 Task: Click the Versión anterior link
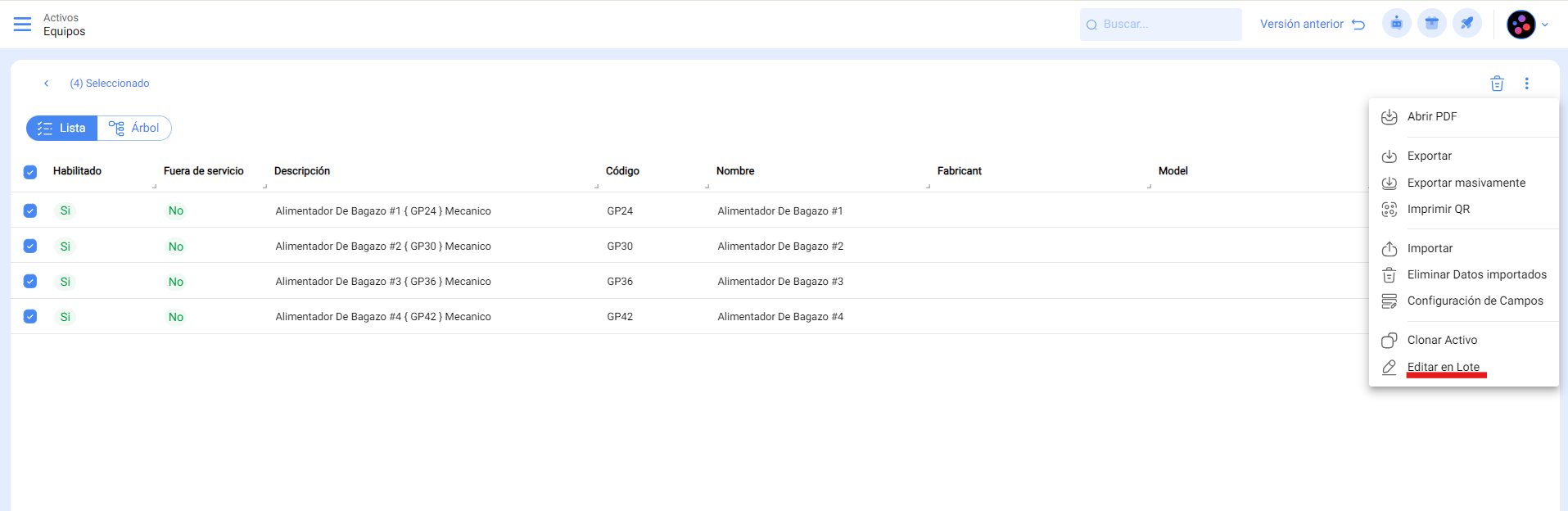pos(1312,25)
